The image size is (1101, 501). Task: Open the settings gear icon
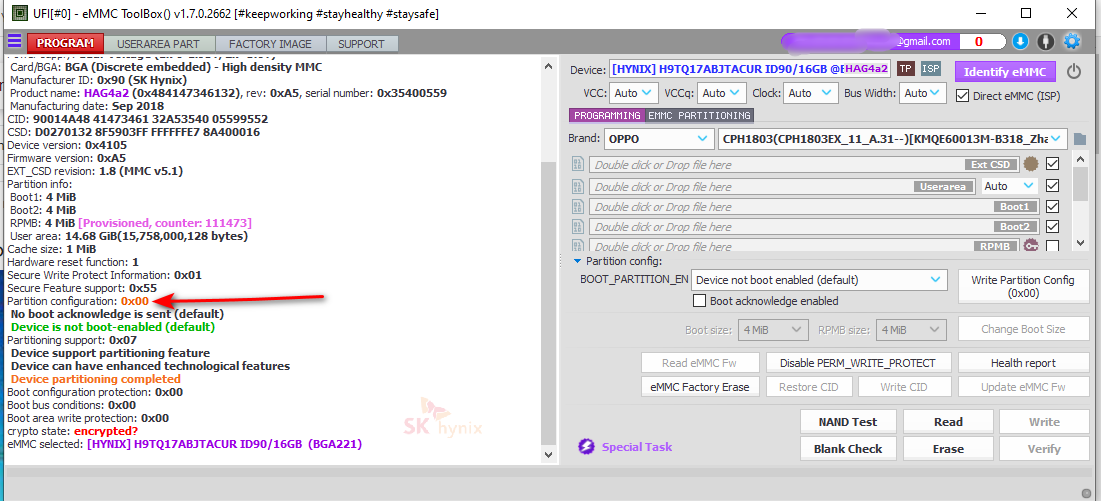tap(1072, 41)
